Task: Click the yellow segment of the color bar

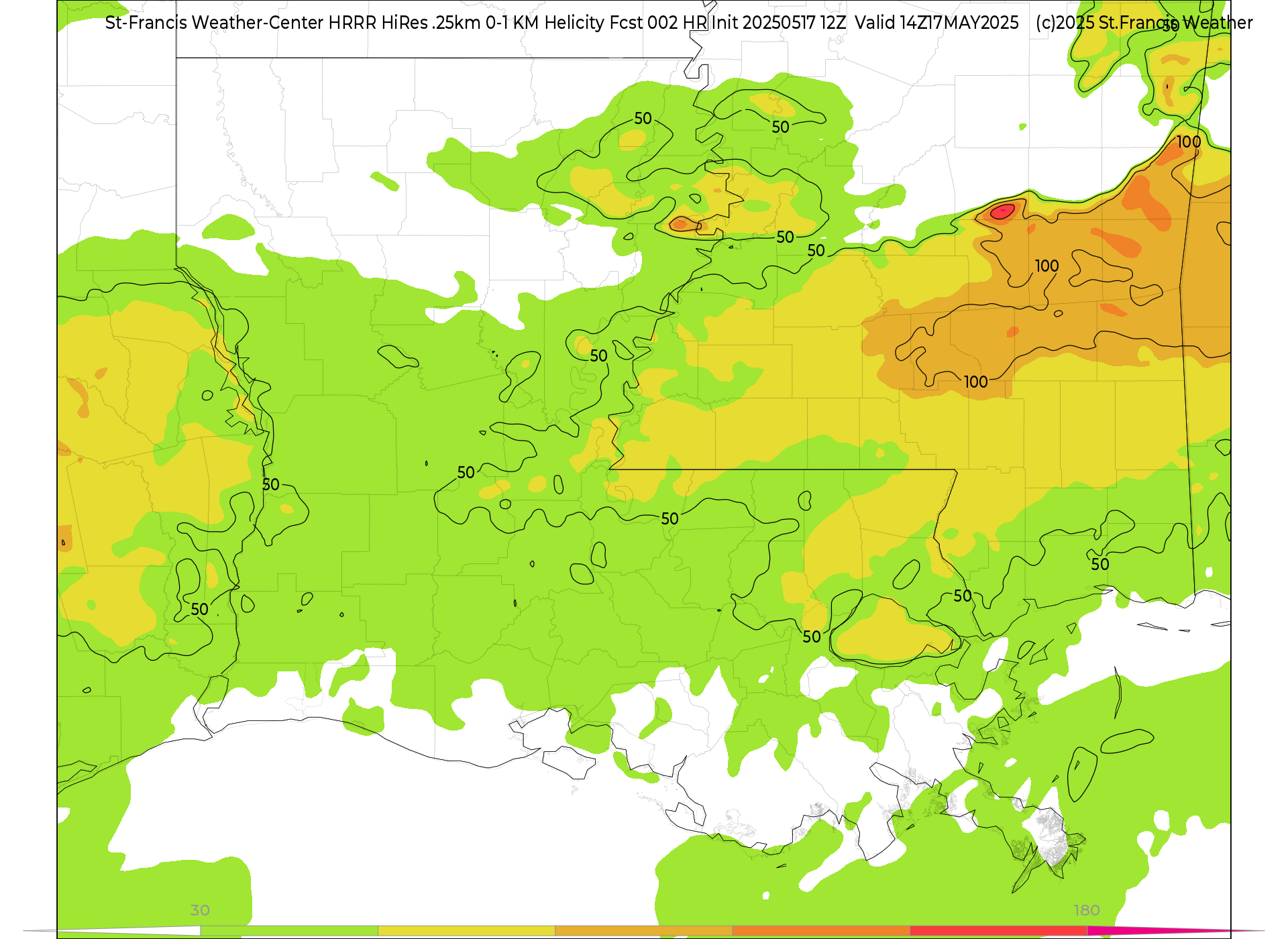Action: point(467,931)
